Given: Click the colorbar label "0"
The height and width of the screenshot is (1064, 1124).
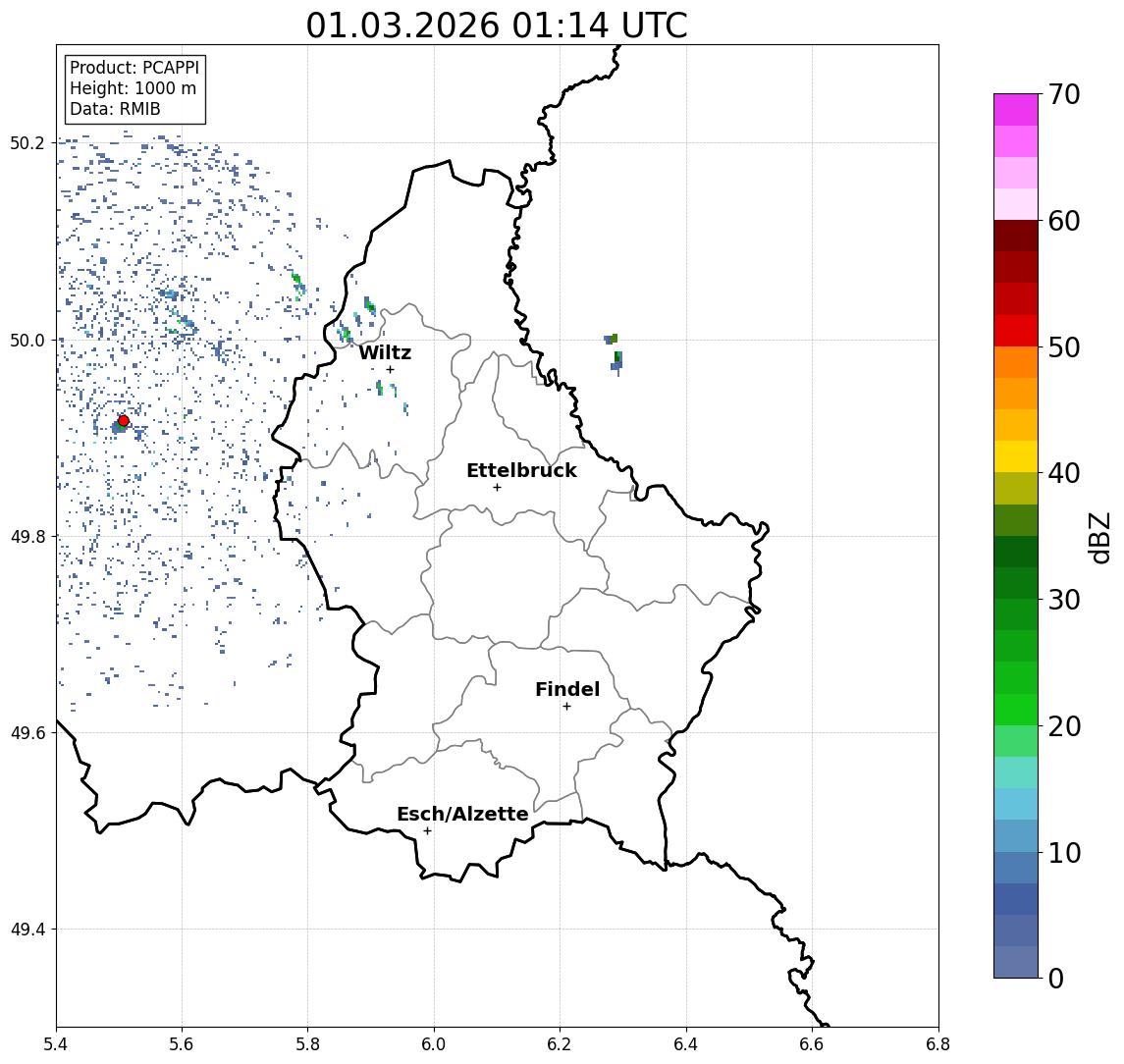Looking at the screenshot, I should [x=1056, y=978].
